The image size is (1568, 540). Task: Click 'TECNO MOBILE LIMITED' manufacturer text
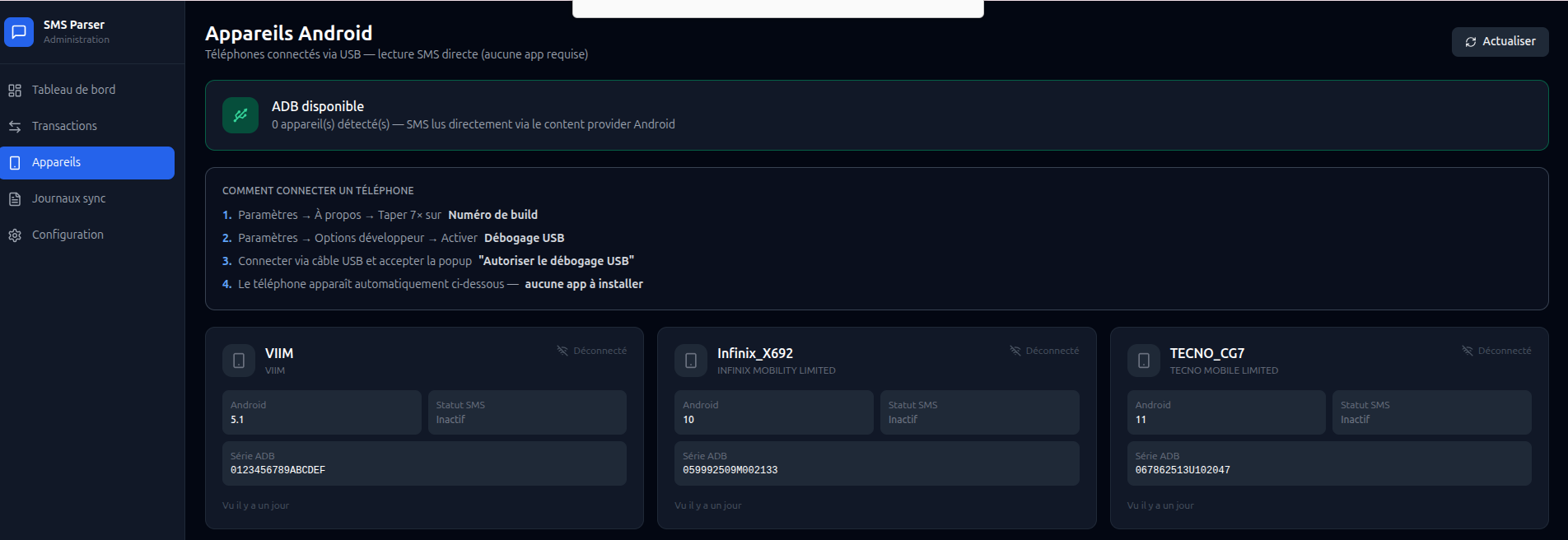[1225, 371]
